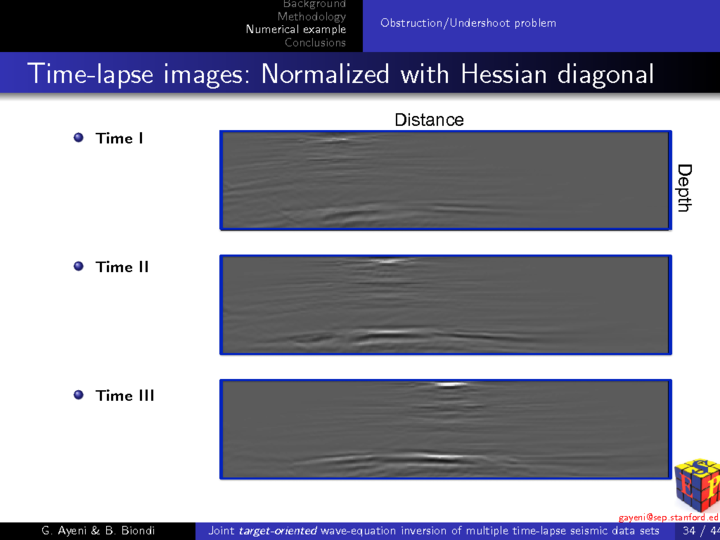
Task: Click the blue bullet beside Time II
Action: [79, 267]
